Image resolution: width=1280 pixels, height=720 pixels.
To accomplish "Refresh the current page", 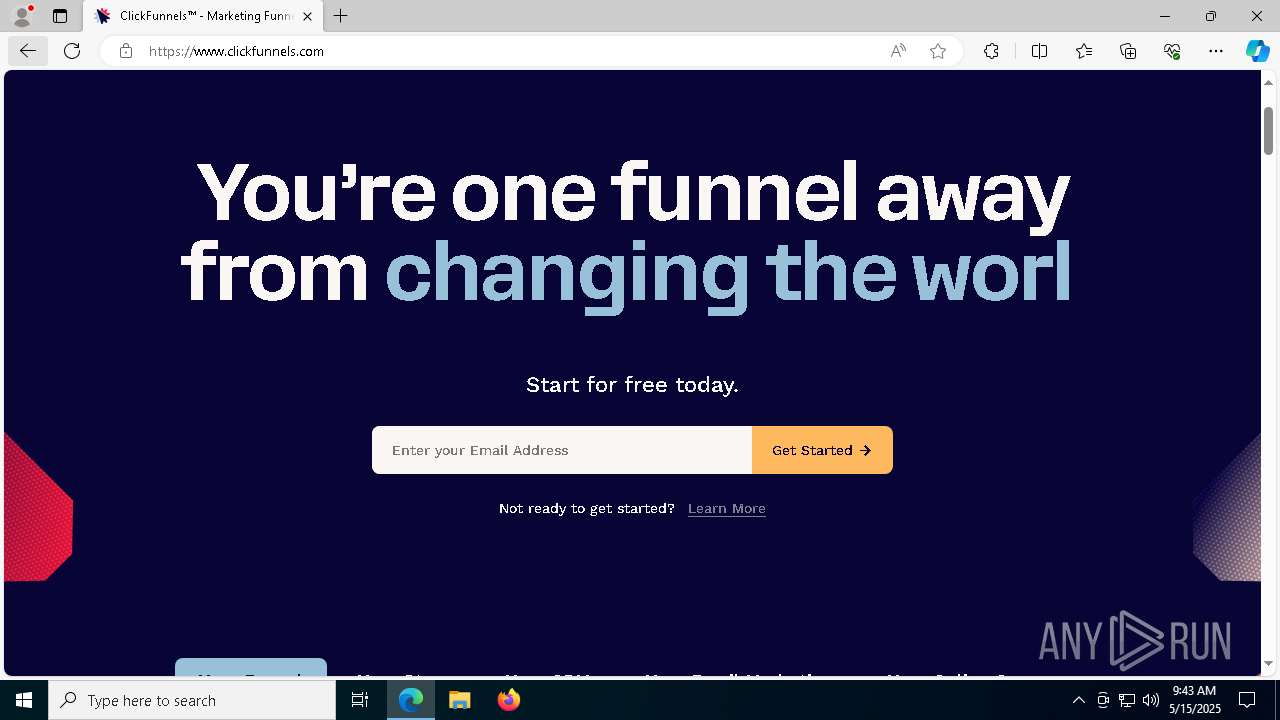I will [72, 51].
